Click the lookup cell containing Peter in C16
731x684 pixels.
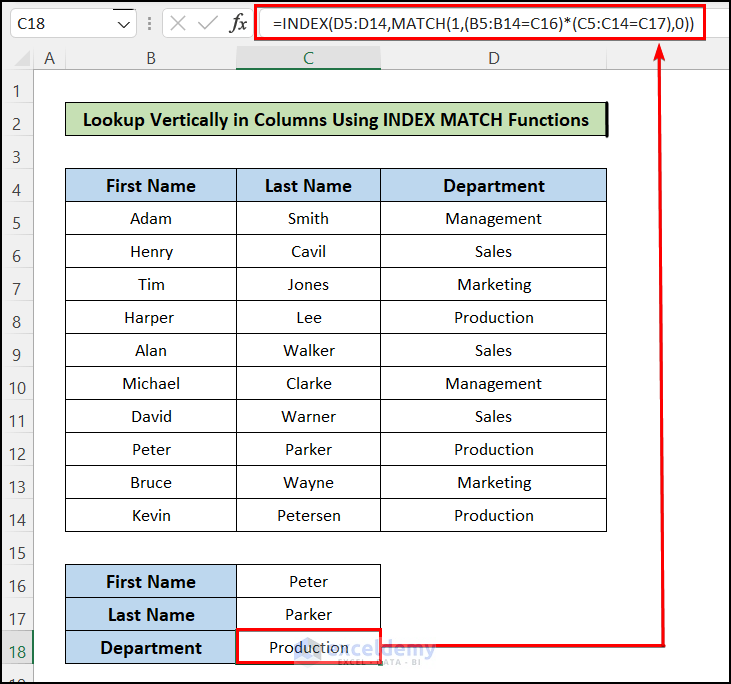click(x=308, y=581)
